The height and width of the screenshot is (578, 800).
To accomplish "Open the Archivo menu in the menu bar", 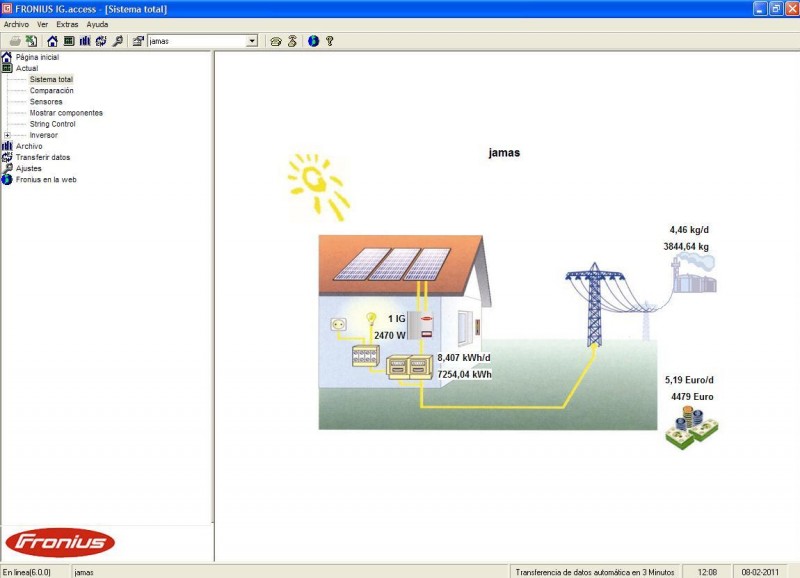I will pyautogui.click(x=16, y=24).
